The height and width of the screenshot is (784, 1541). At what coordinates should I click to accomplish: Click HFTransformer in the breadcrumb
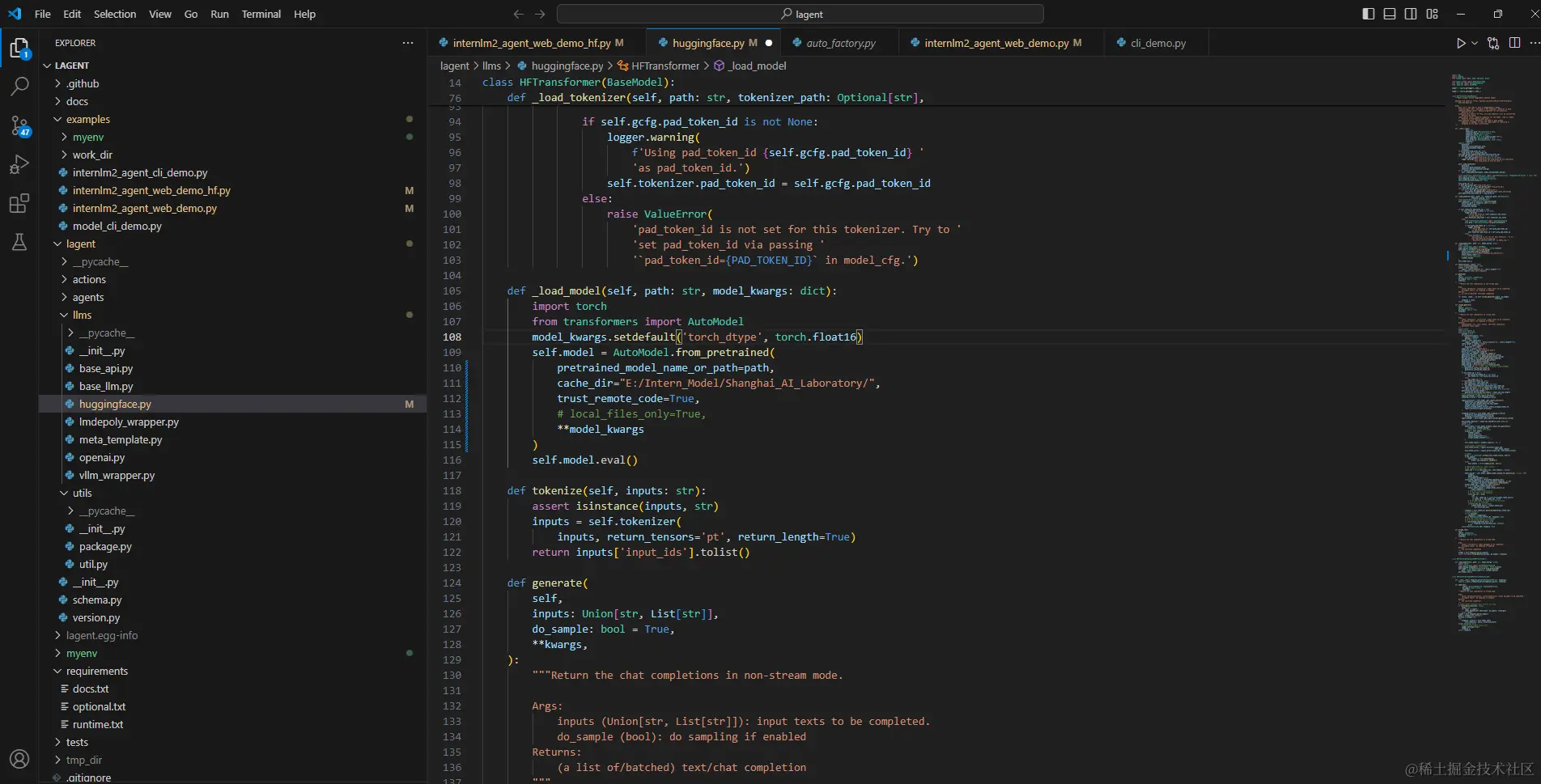pyautogui.click(x=664, y=66)
